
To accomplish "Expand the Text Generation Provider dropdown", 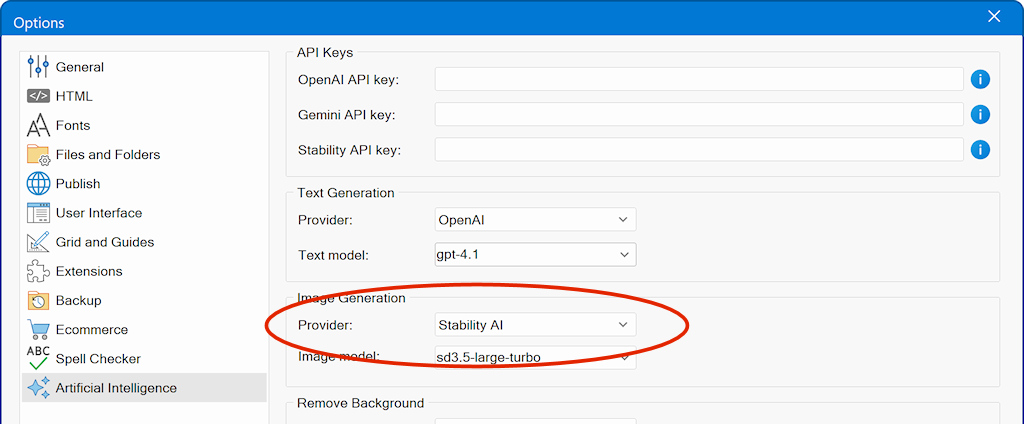I will (535, 219).
